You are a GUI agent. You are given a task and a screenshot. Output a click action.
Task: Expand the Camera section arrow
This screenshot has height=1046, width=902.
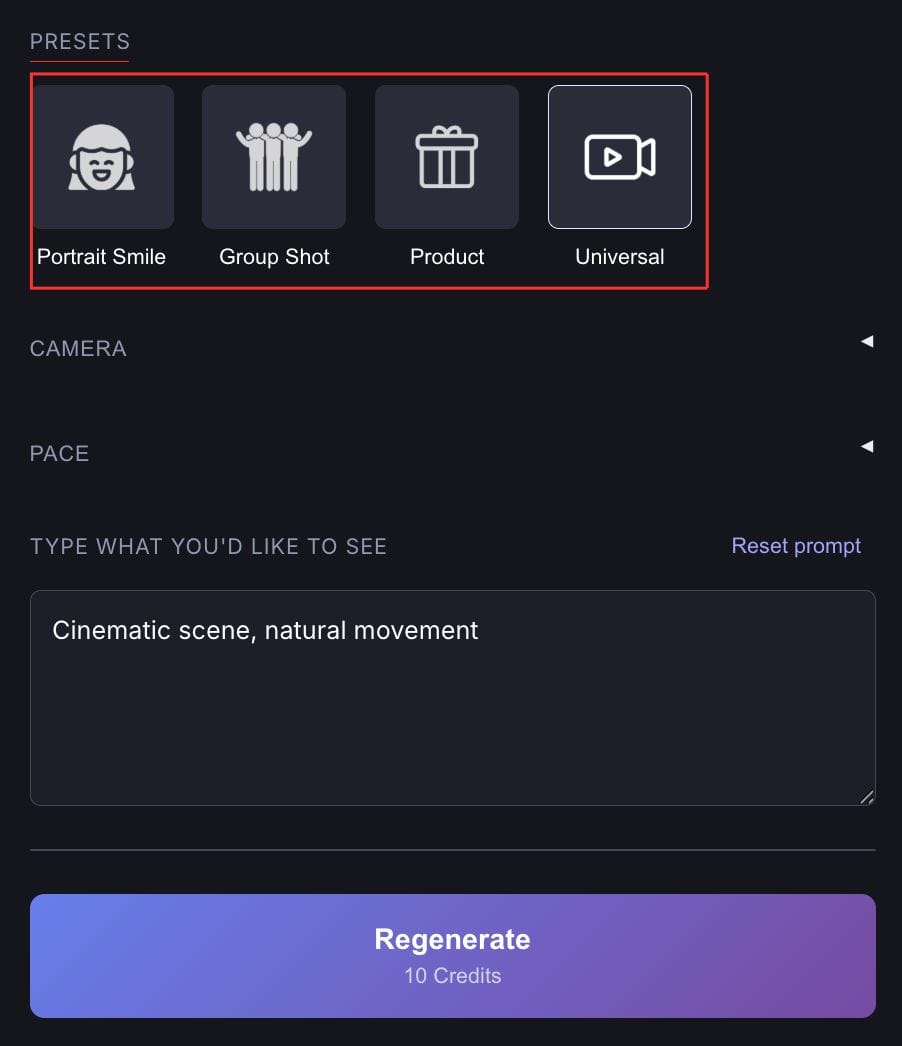tap(867, 342)
